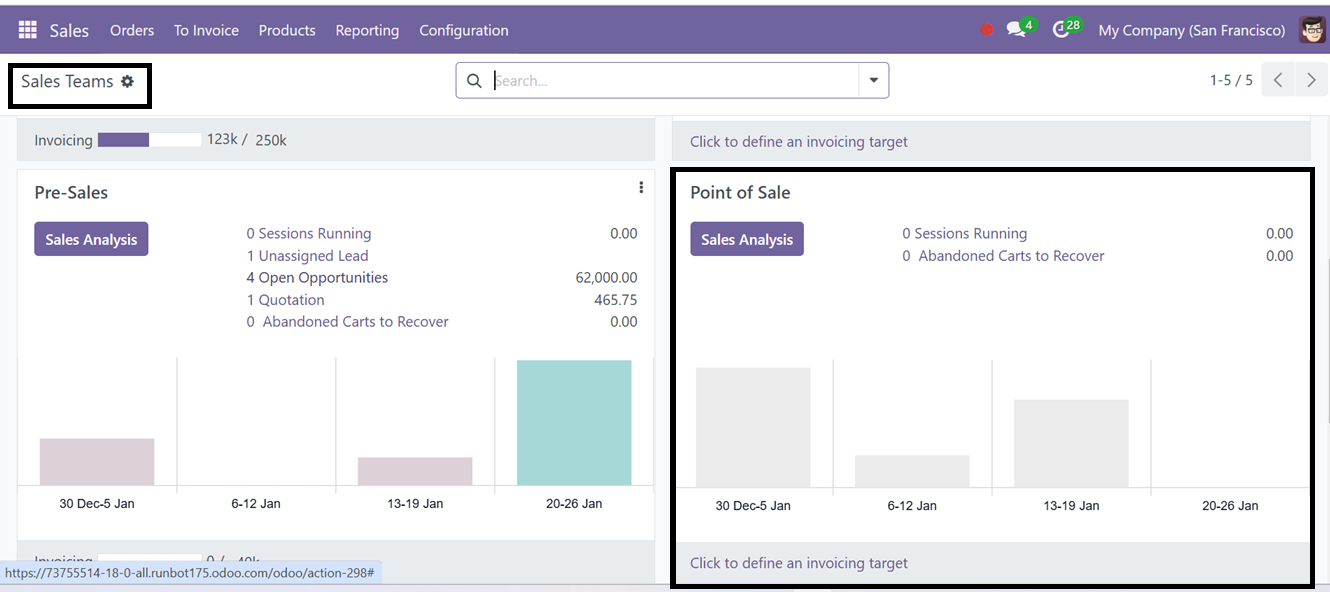Screen dimensions: 1330x592
Task: Click the invoicing target link under Point of Sale chart
Action: tap(799, 563)
